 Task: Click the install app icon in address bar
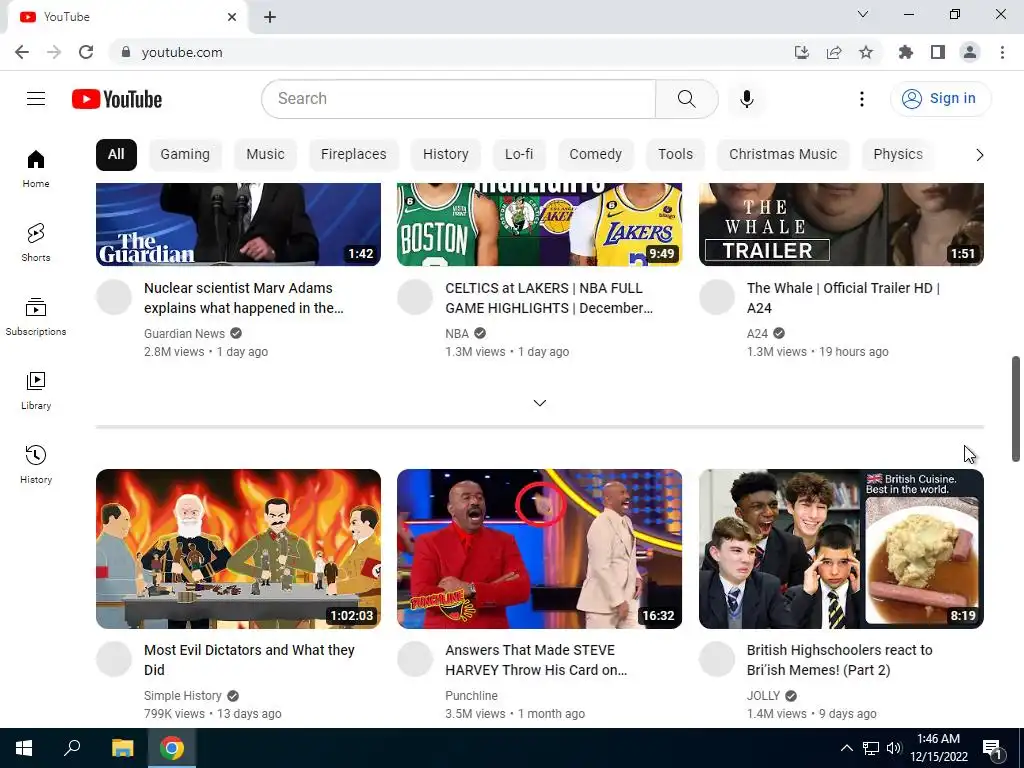pos(801,52)
